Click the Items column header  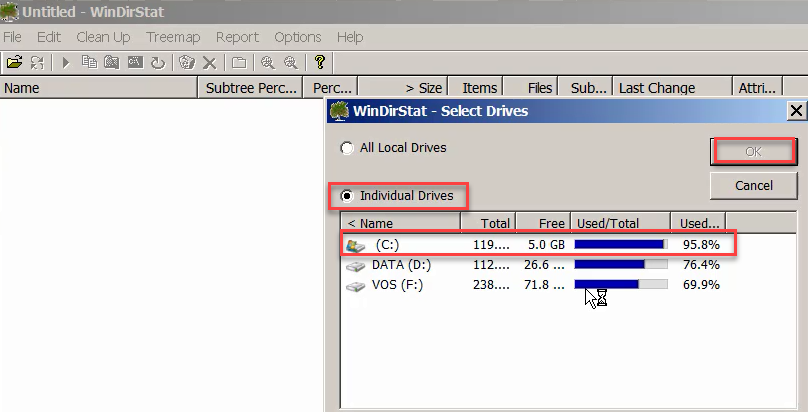coord(476,88)
